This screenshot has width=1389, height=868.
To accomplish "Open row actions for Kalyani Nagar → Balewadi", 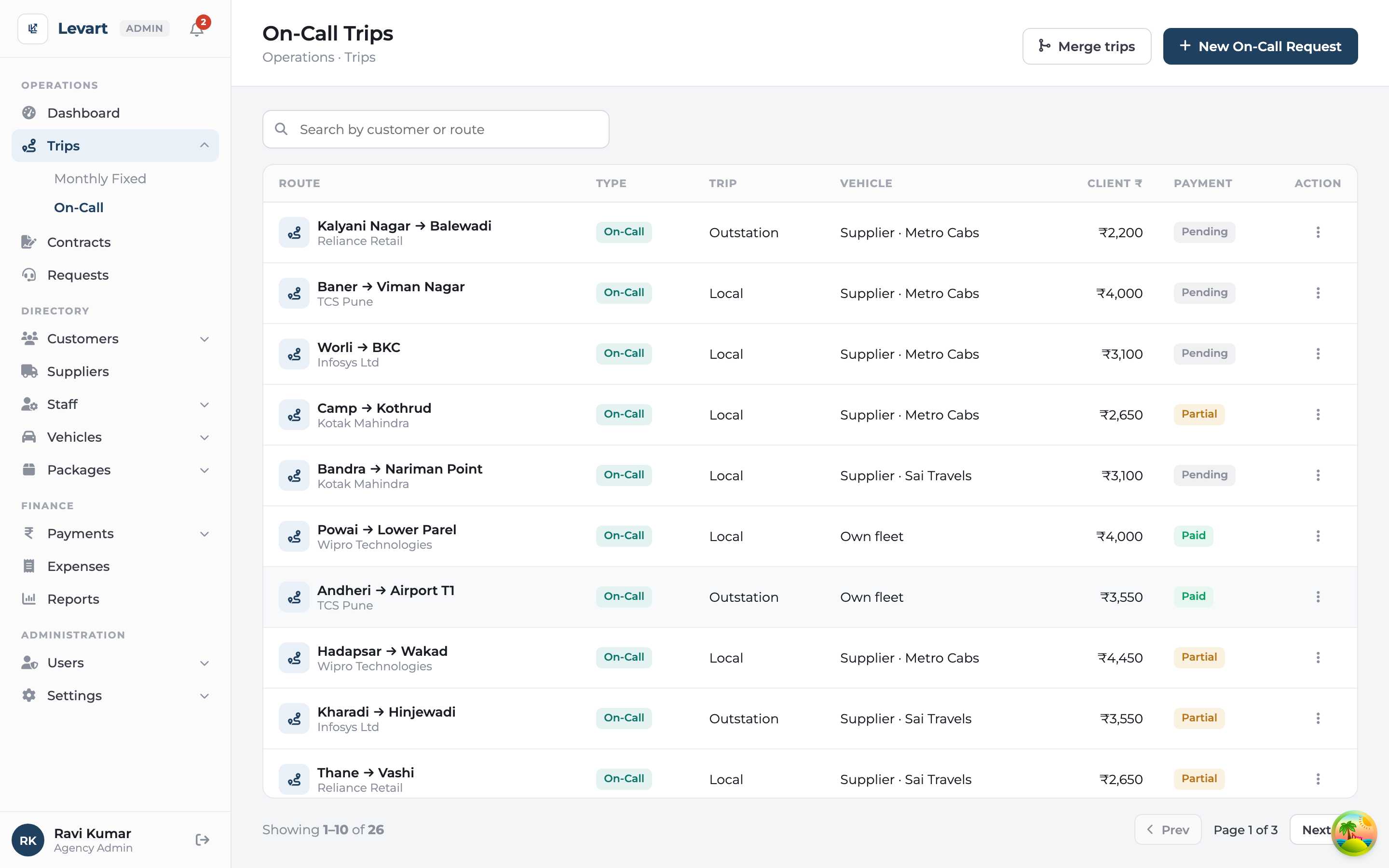I will tap(1318, 232).
